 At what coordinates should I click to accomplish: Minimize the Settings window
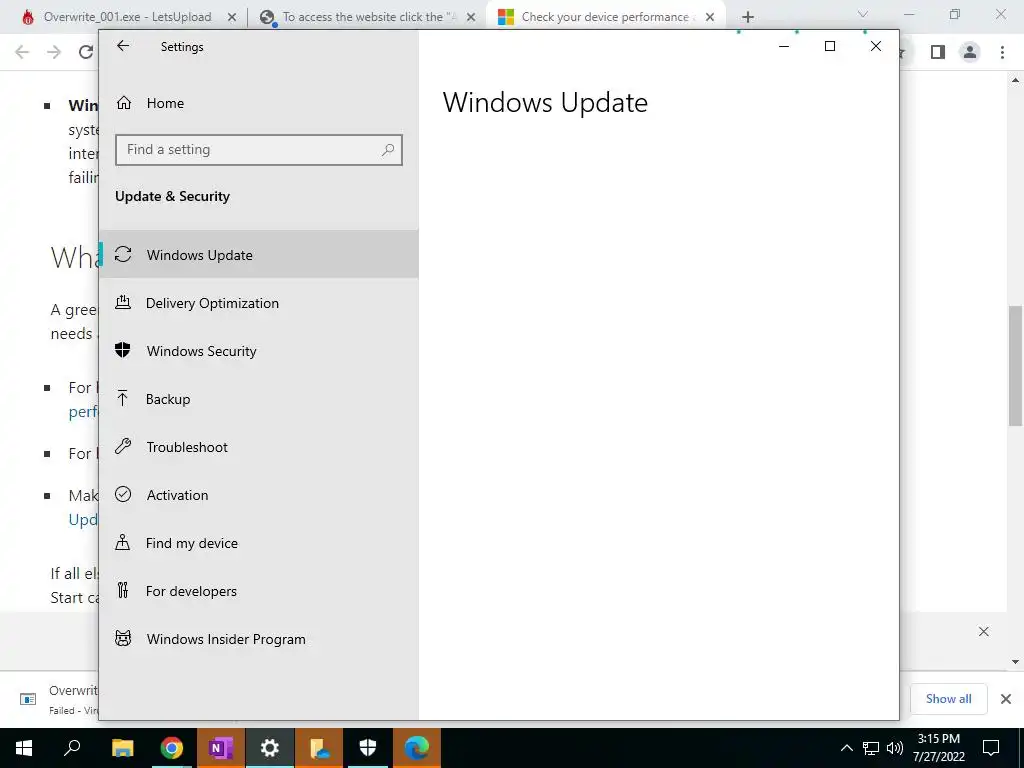[x=784, y=46]
